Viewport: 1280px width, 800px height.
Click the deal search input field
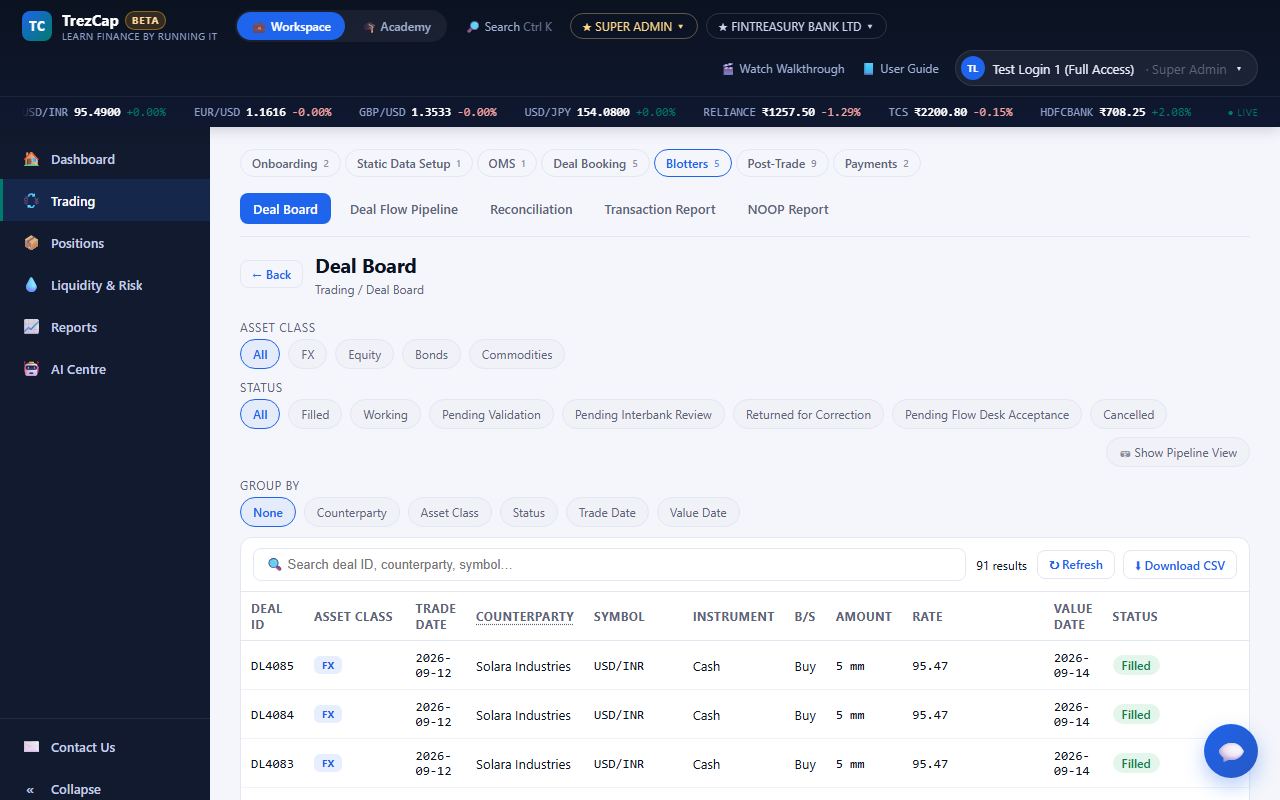[x=608, y=565]
